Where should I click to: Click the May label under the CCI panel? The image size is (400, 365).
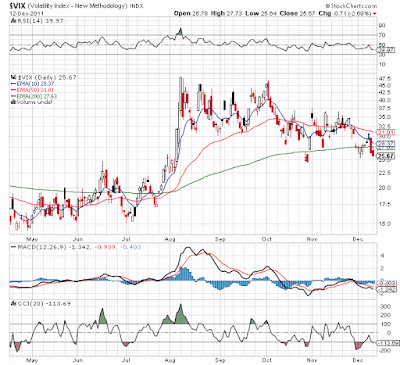(32, 361)
